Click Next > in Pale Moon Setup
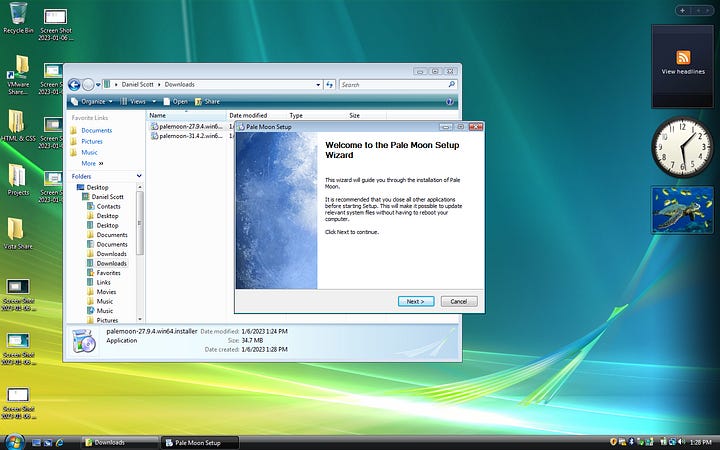 tap(416, 301)
